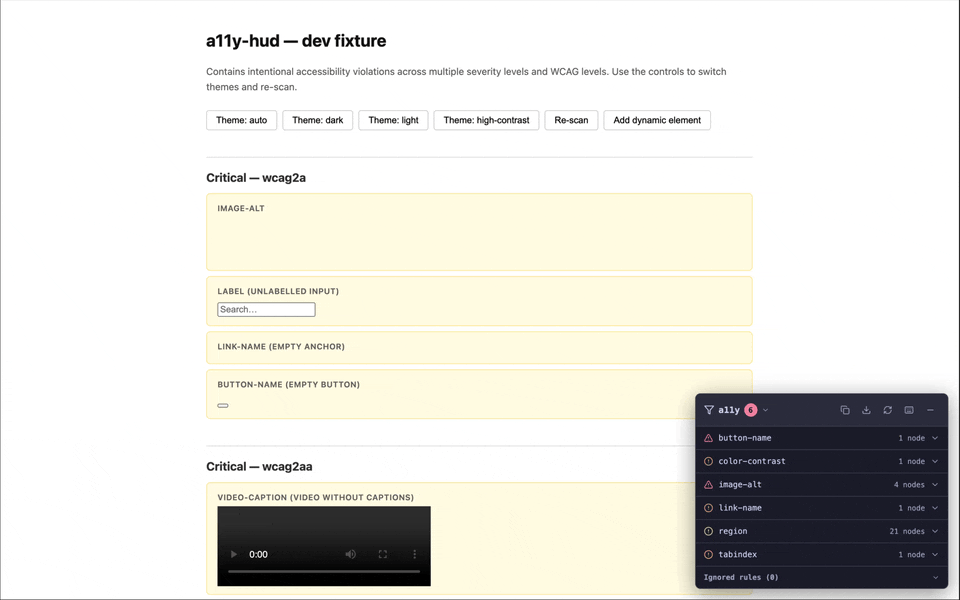Expand the region rule chevron
This screenshot has width=960, height=600.
click(x=935, y=531)
